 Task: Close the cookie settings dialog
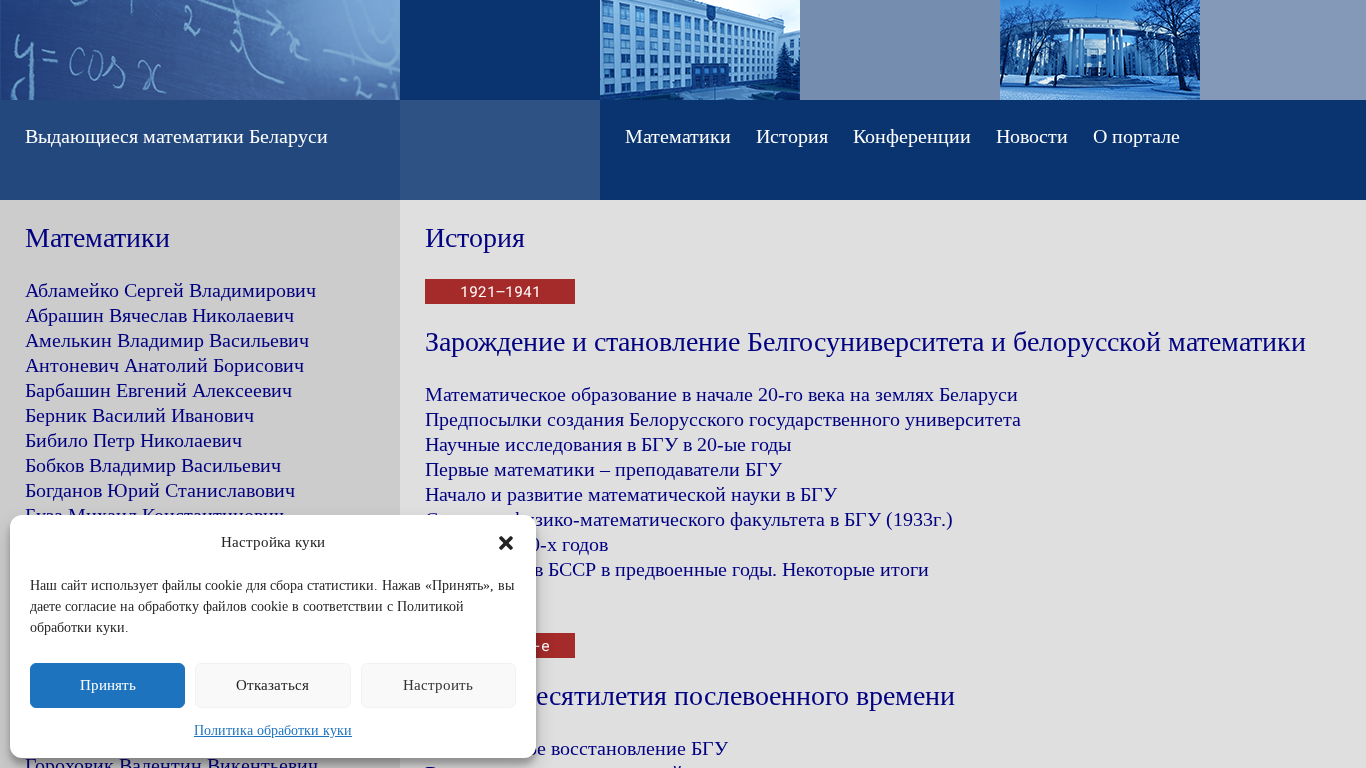(506, 543)
